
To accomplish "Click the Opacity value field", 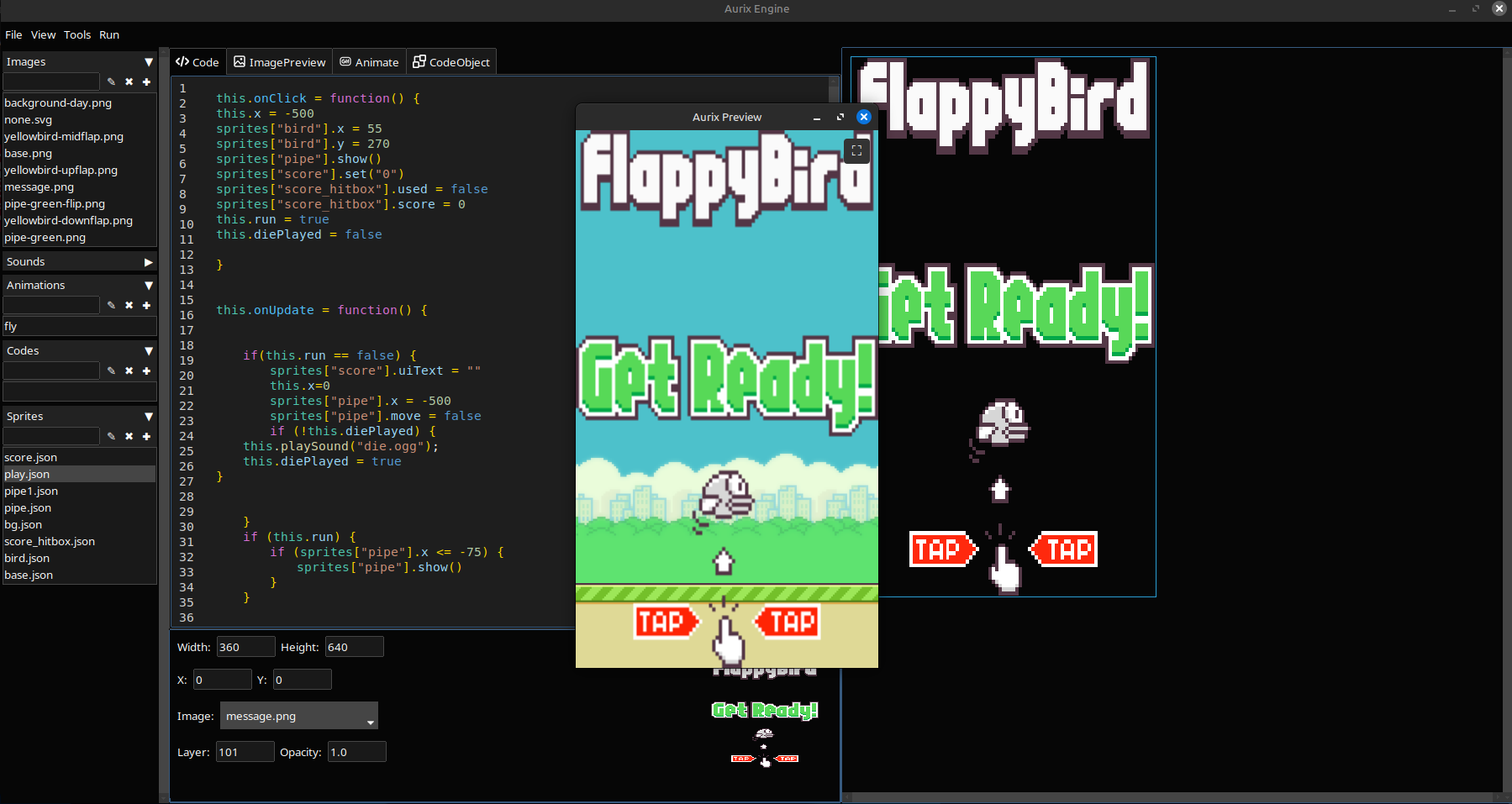I will coord(357,752).
